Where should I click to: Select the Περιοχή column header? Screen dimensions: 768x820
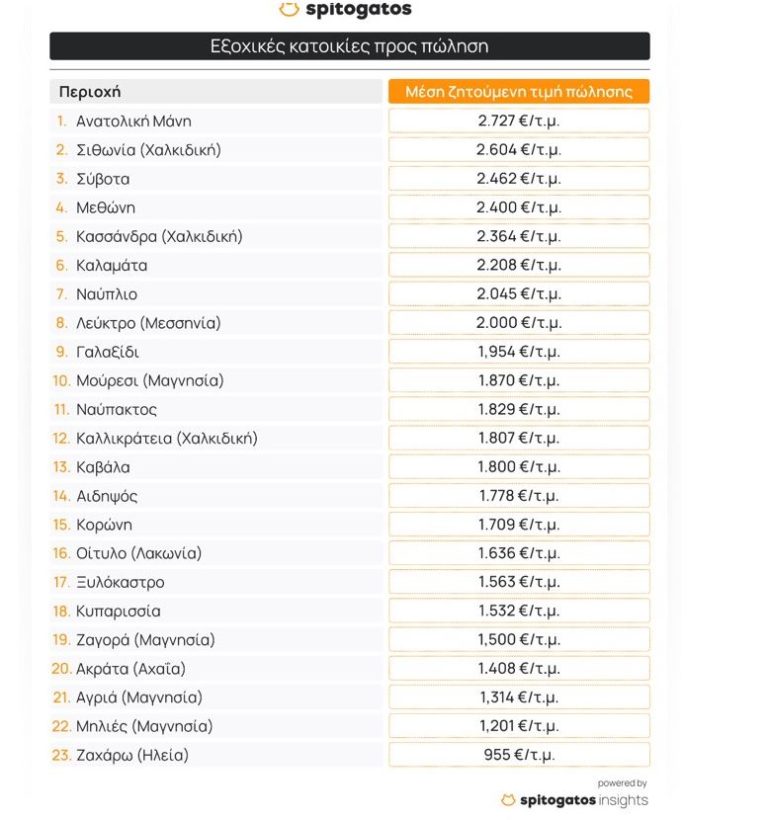90,92
